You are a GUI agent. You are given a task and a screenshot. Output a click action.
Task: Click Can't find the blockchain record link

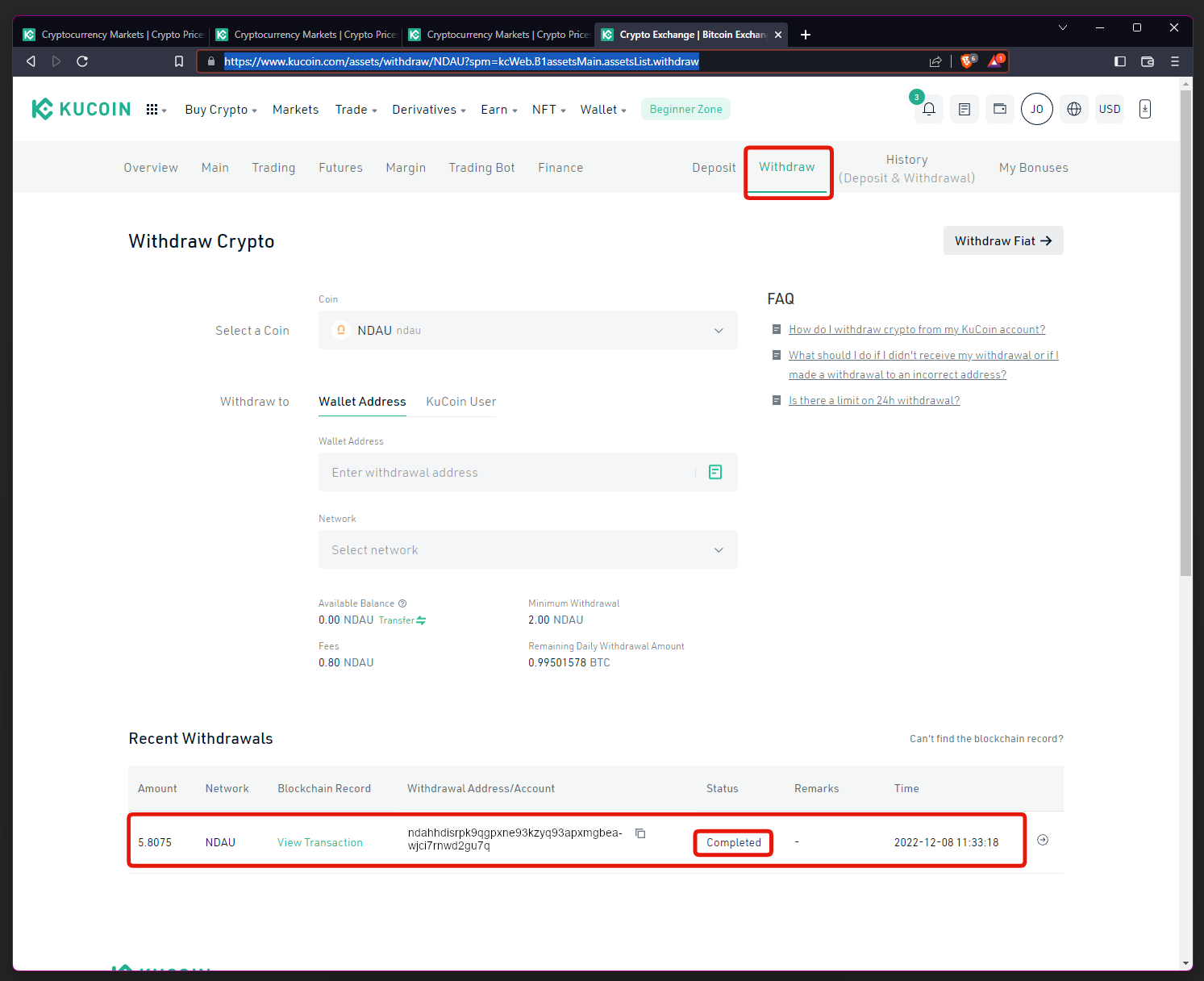986,739
